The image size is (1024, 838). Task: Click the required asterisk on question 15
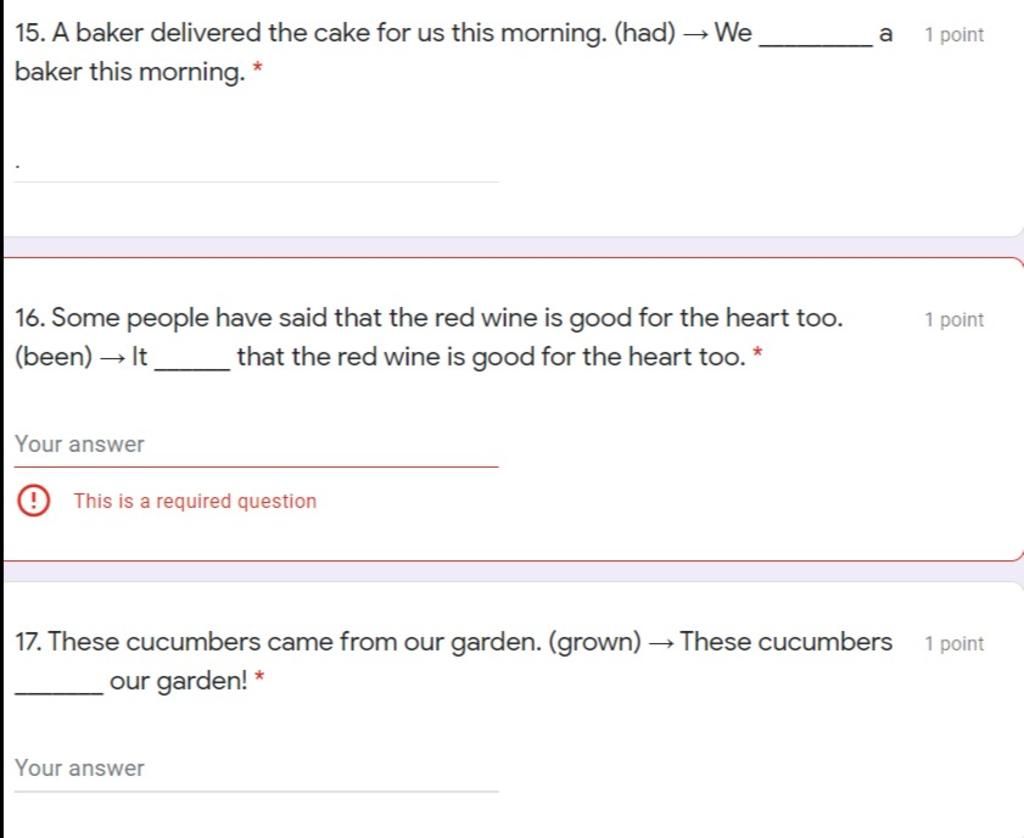(258, 70)
